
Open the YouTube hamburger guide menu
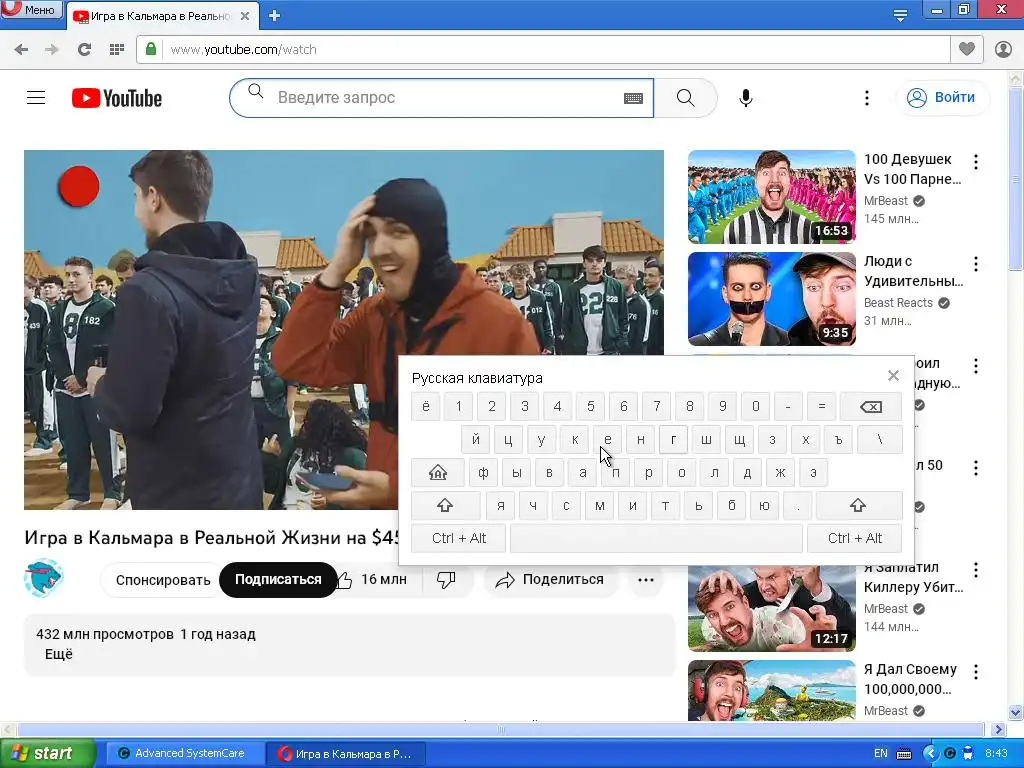click(x=36, y=98)
